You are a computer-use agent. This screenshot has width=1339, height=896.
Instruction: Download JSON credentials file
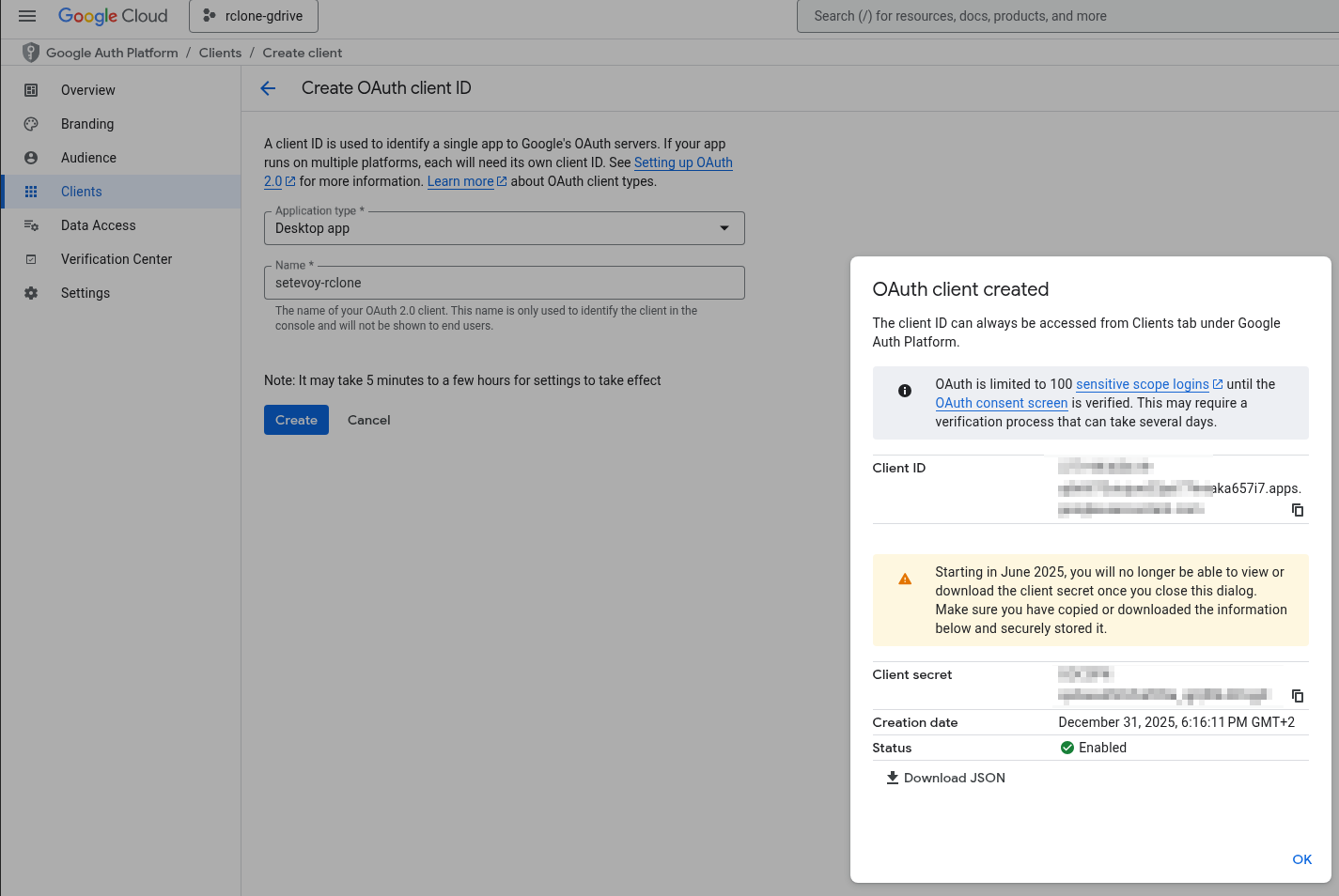click(945, 778)
